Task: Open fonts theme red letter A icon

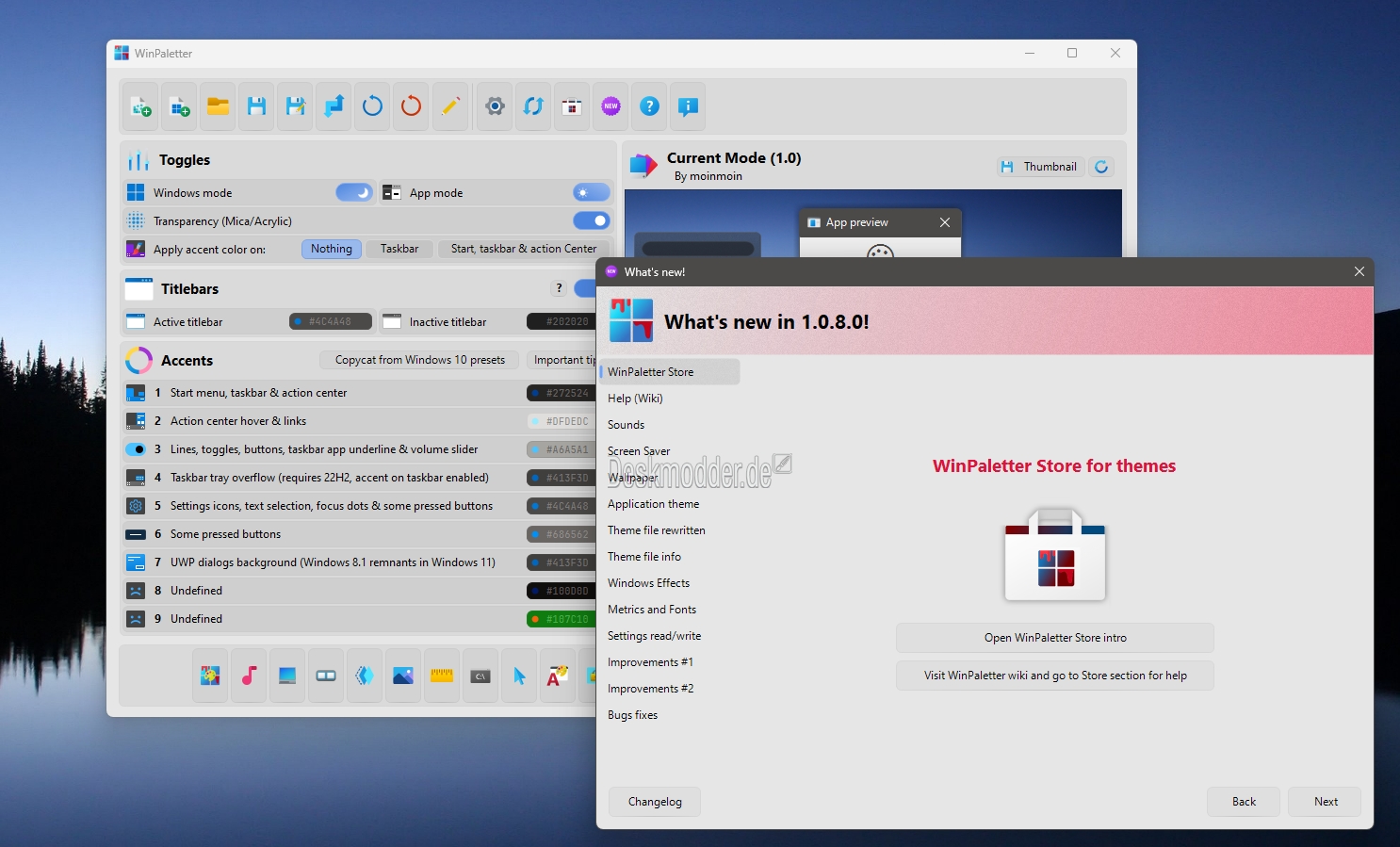Action: click(x=558, y=676)
